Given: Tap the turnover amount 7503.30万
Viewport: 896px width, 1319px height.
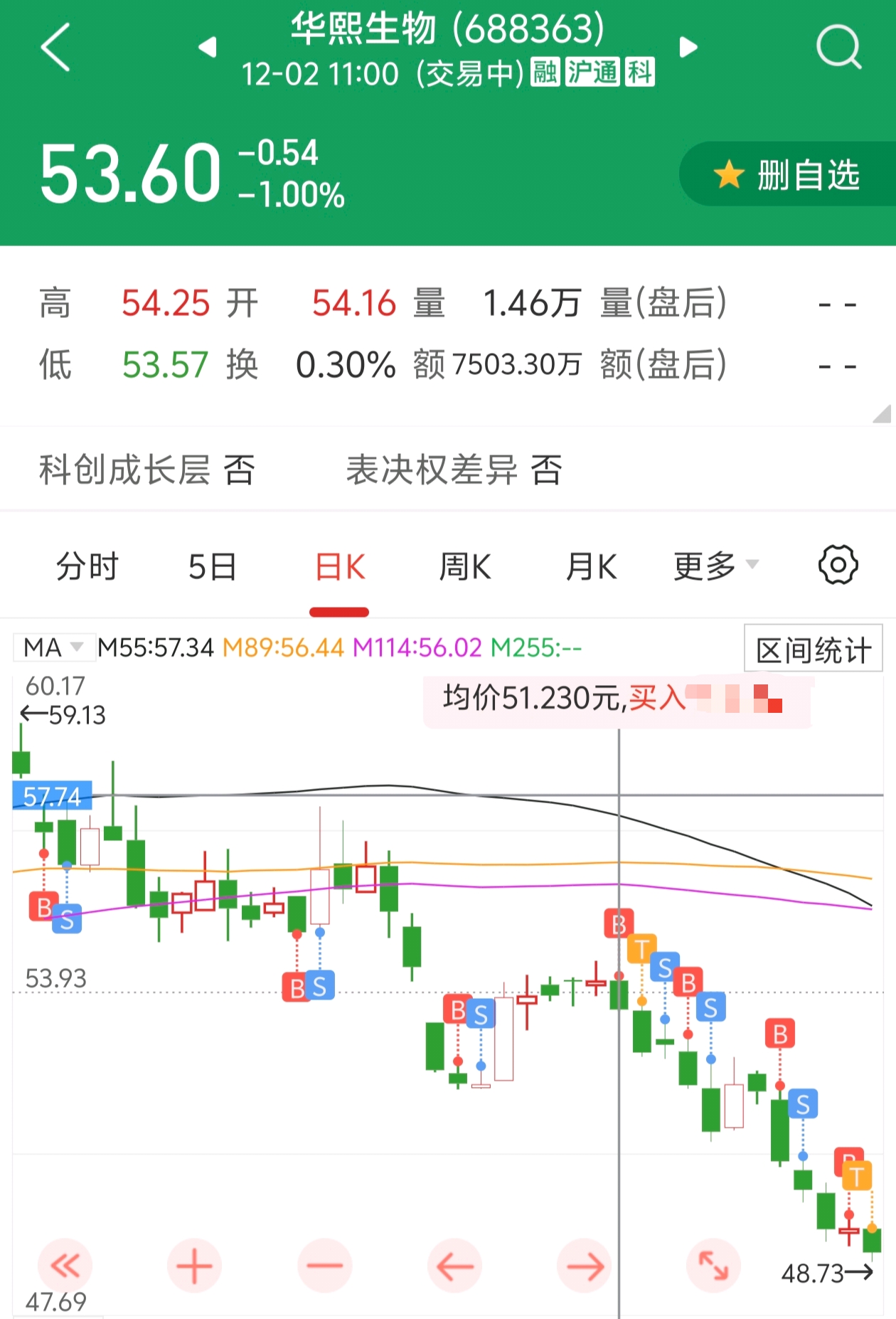Looking at the screenshot, I should coord(516,364).
